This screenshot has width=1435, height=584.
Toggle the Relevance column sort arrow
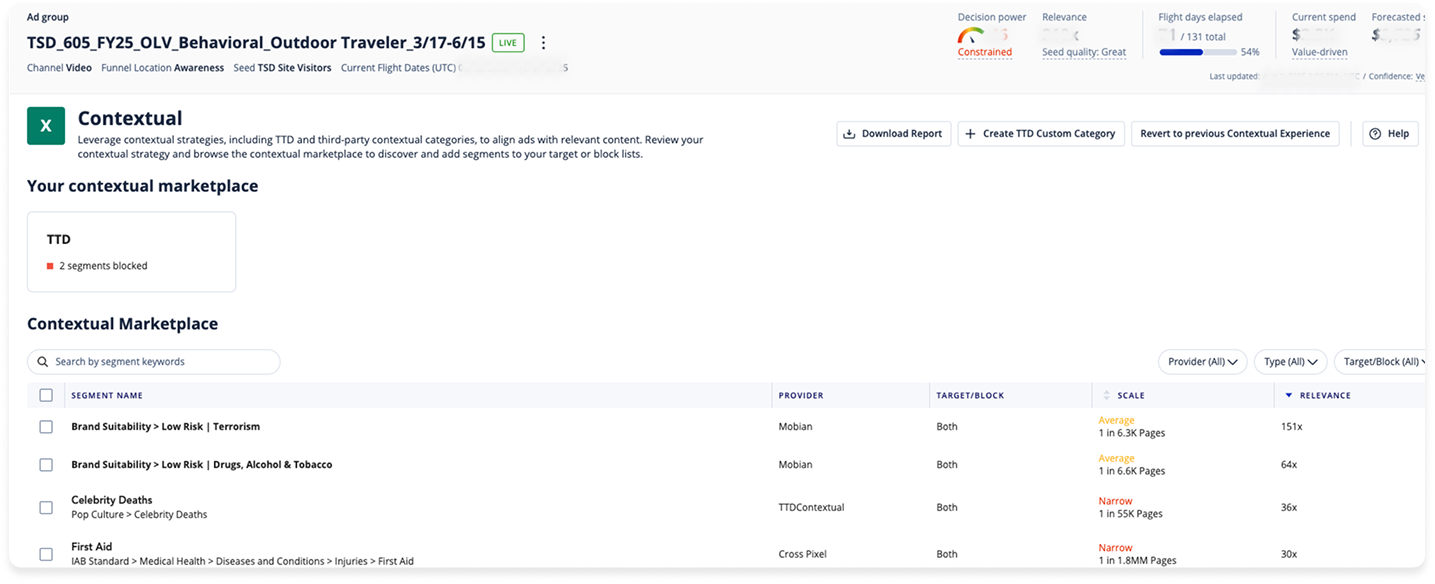tap(1288, 394)
